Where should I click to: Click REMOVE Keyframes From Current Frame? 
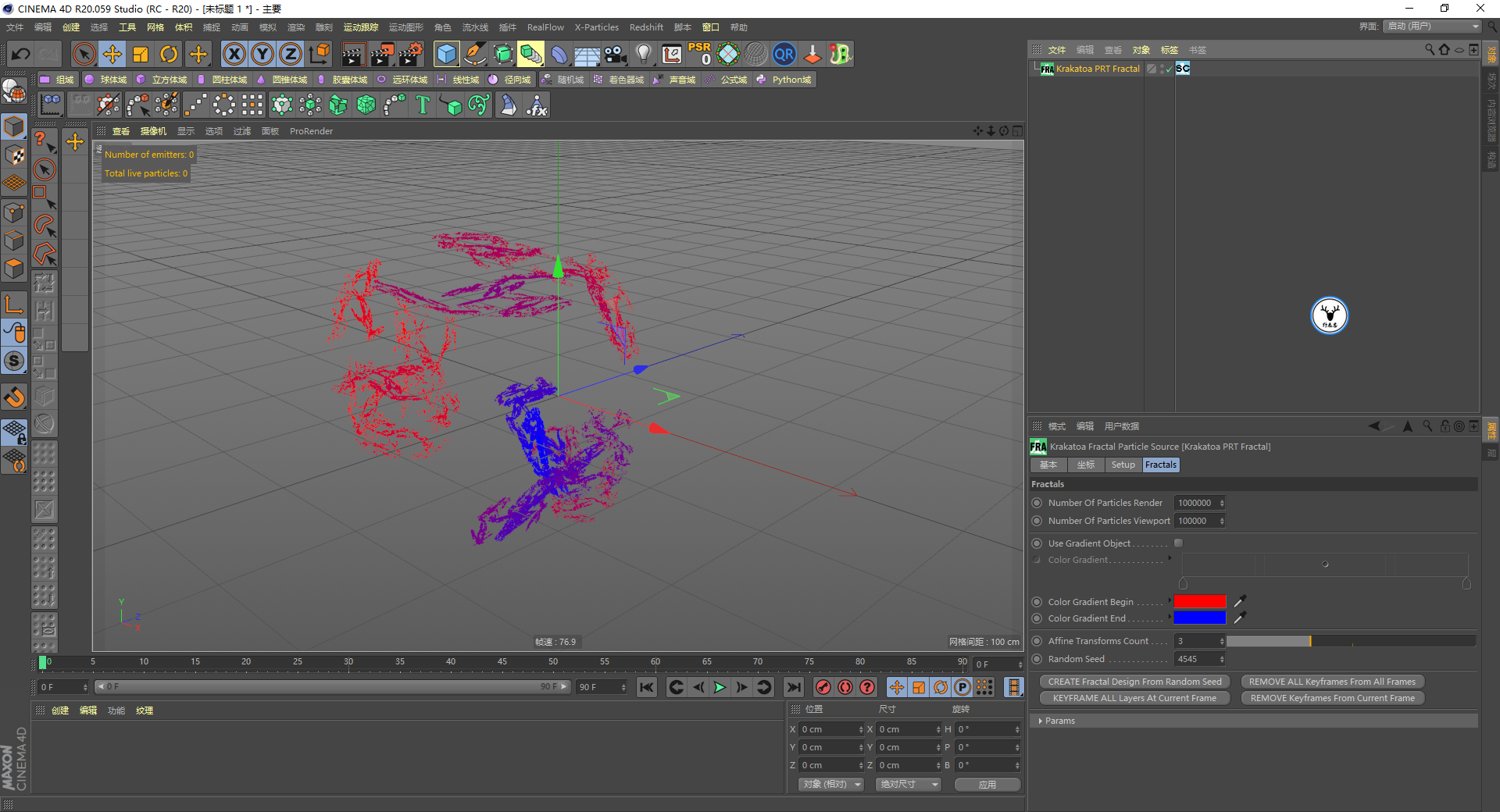1332,698
